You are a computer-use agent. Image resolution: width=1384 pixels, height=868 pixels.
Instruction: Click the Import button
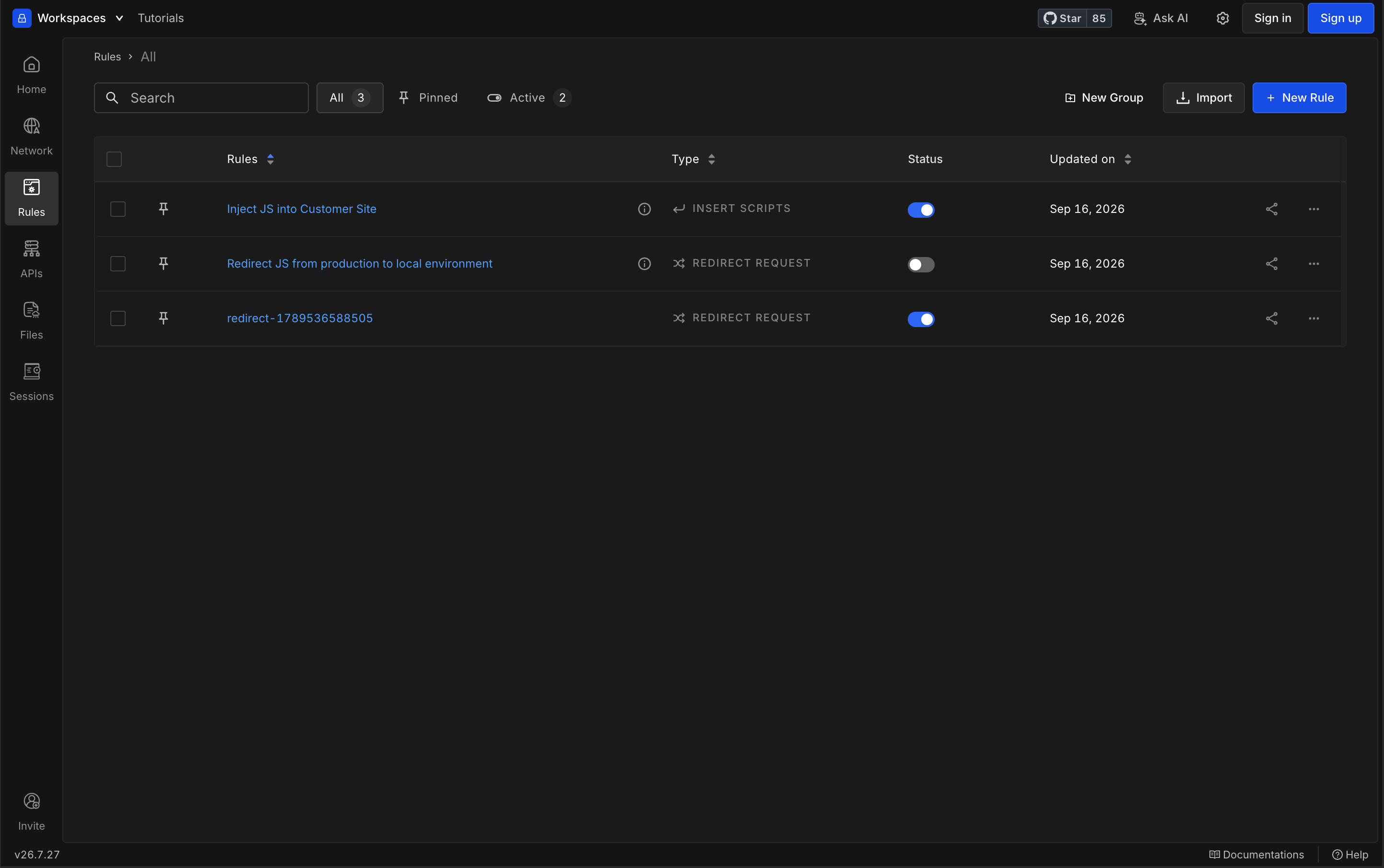click(1203, 98)
